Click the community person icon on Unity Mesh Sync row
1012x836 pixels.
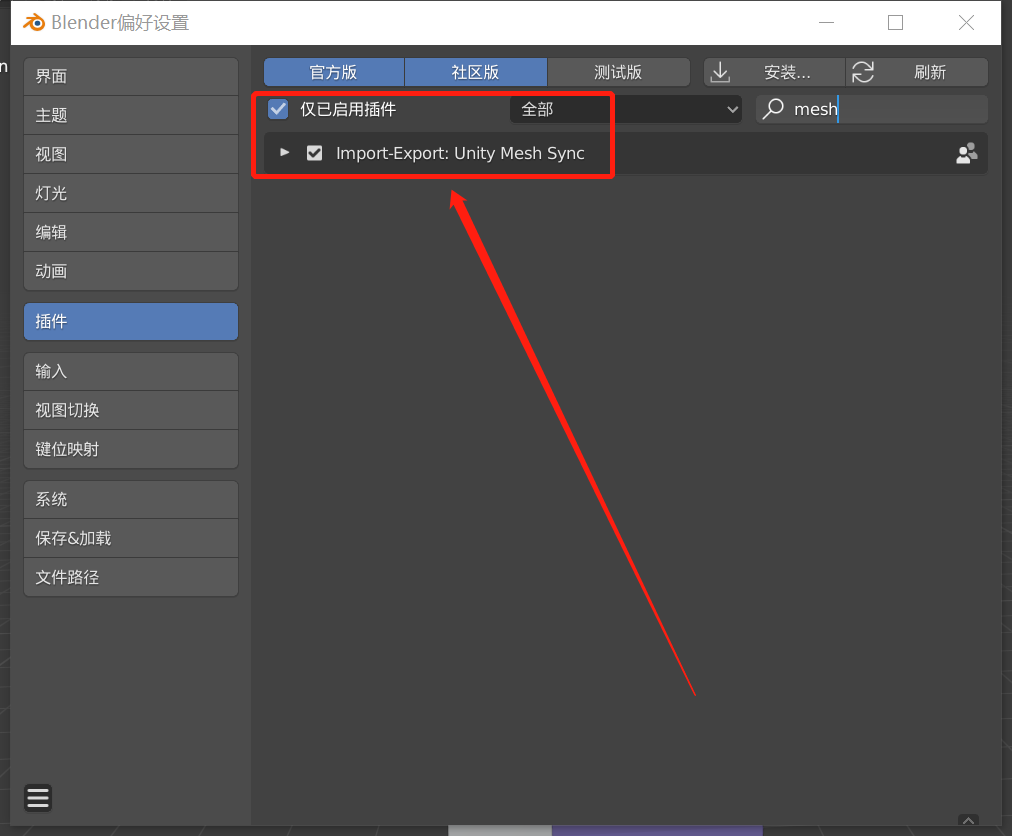[x=966, y=152]
